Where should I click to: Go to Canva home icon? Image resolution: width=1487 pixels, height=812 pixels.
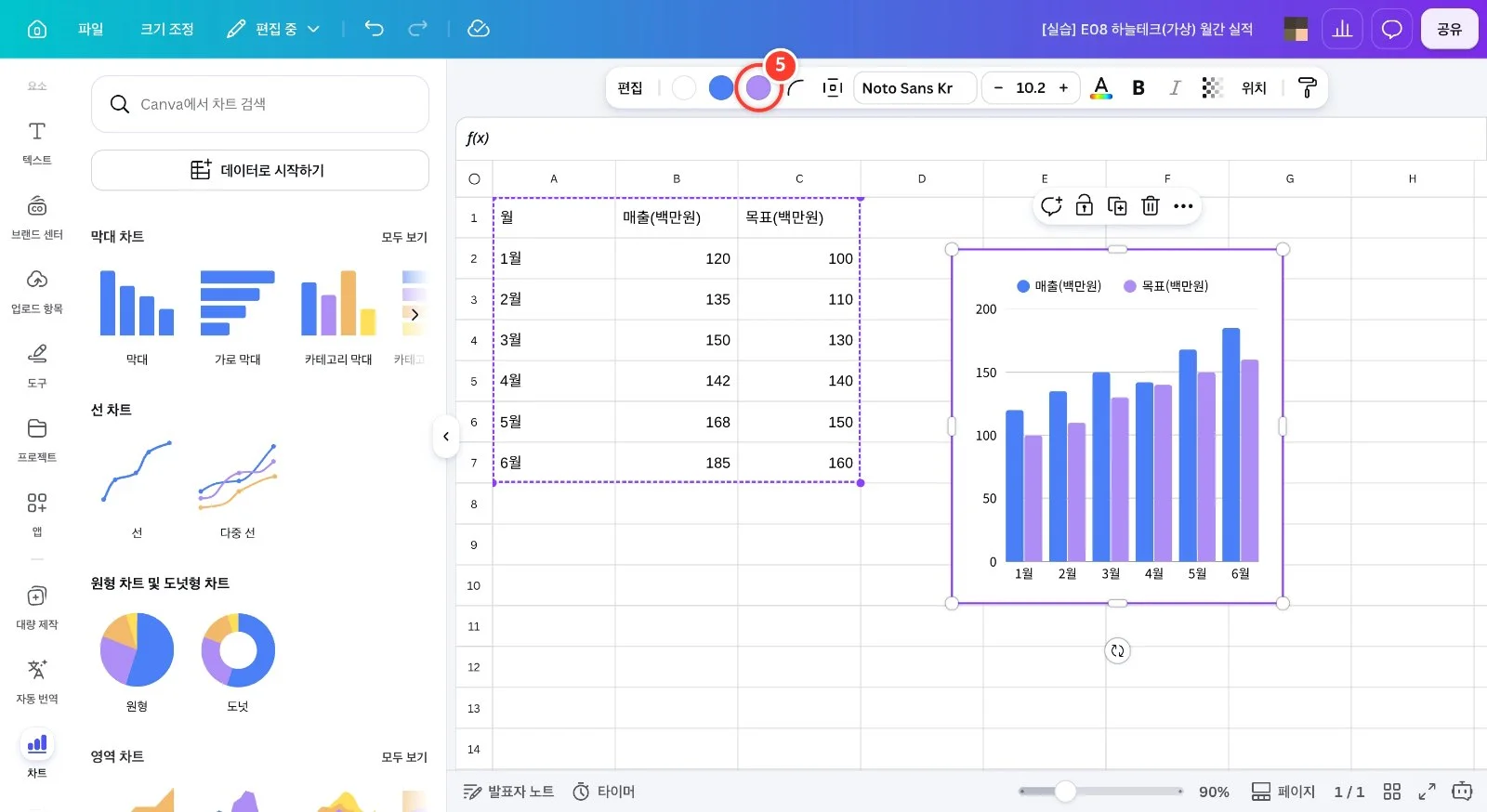pyautogui.click(x=37, y=29)
